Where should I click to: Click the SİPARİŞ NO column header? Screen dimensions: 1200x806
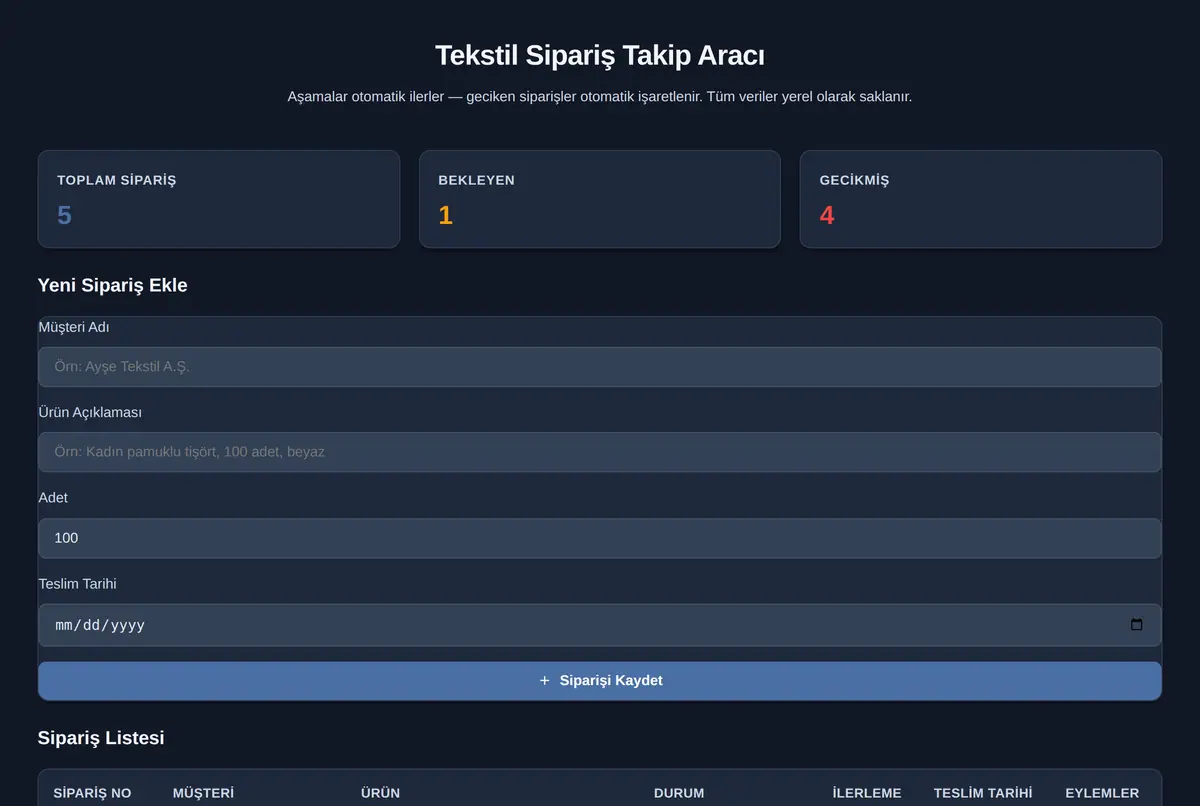(92, 793)
